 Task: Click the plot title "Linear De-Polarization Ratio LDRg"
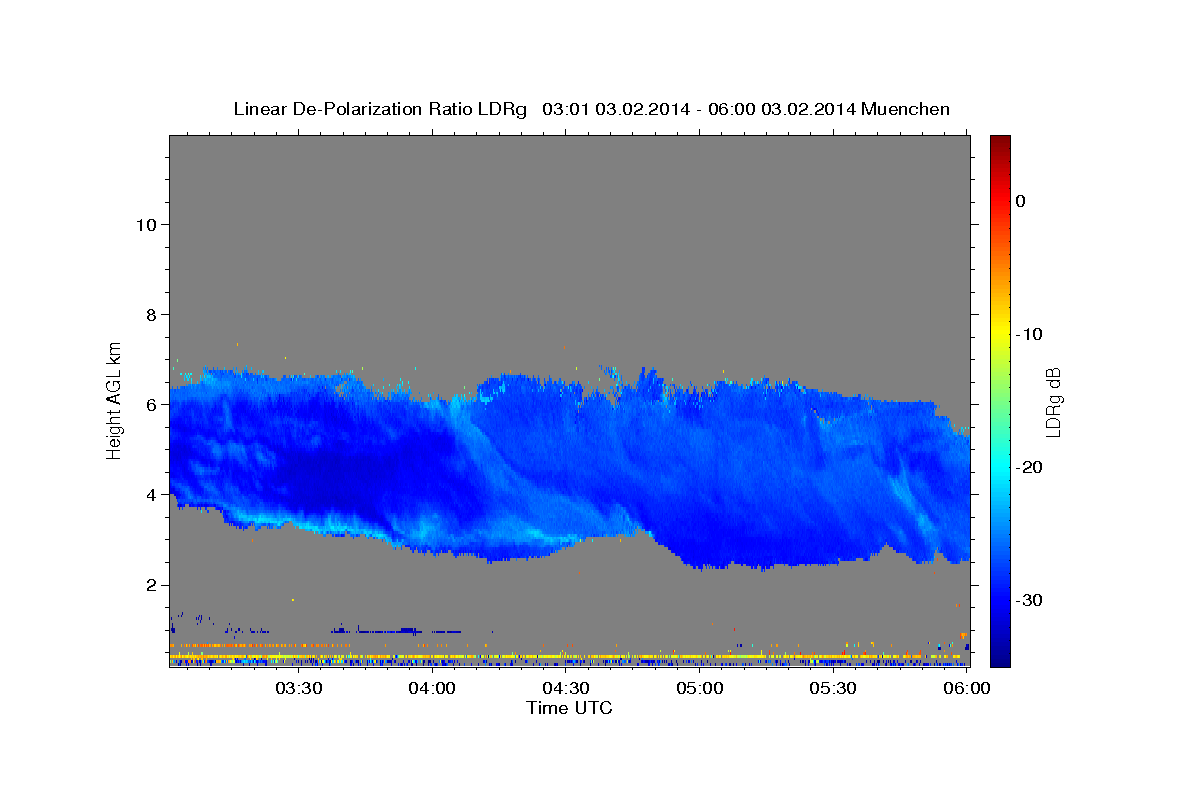[380, 109]
